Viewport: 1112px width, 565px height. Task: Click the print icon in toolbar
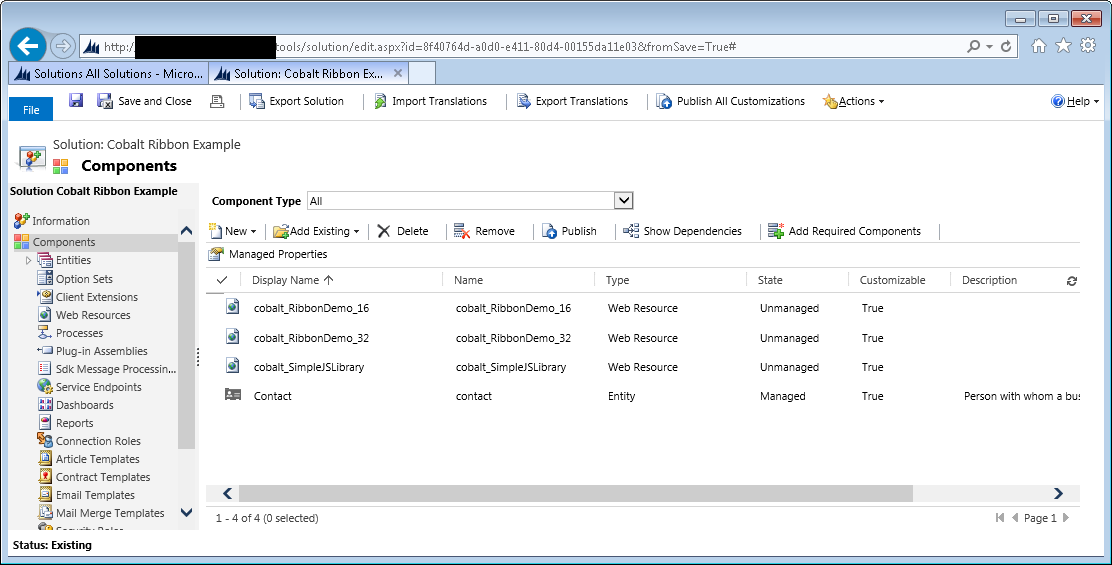coord(217,101)
